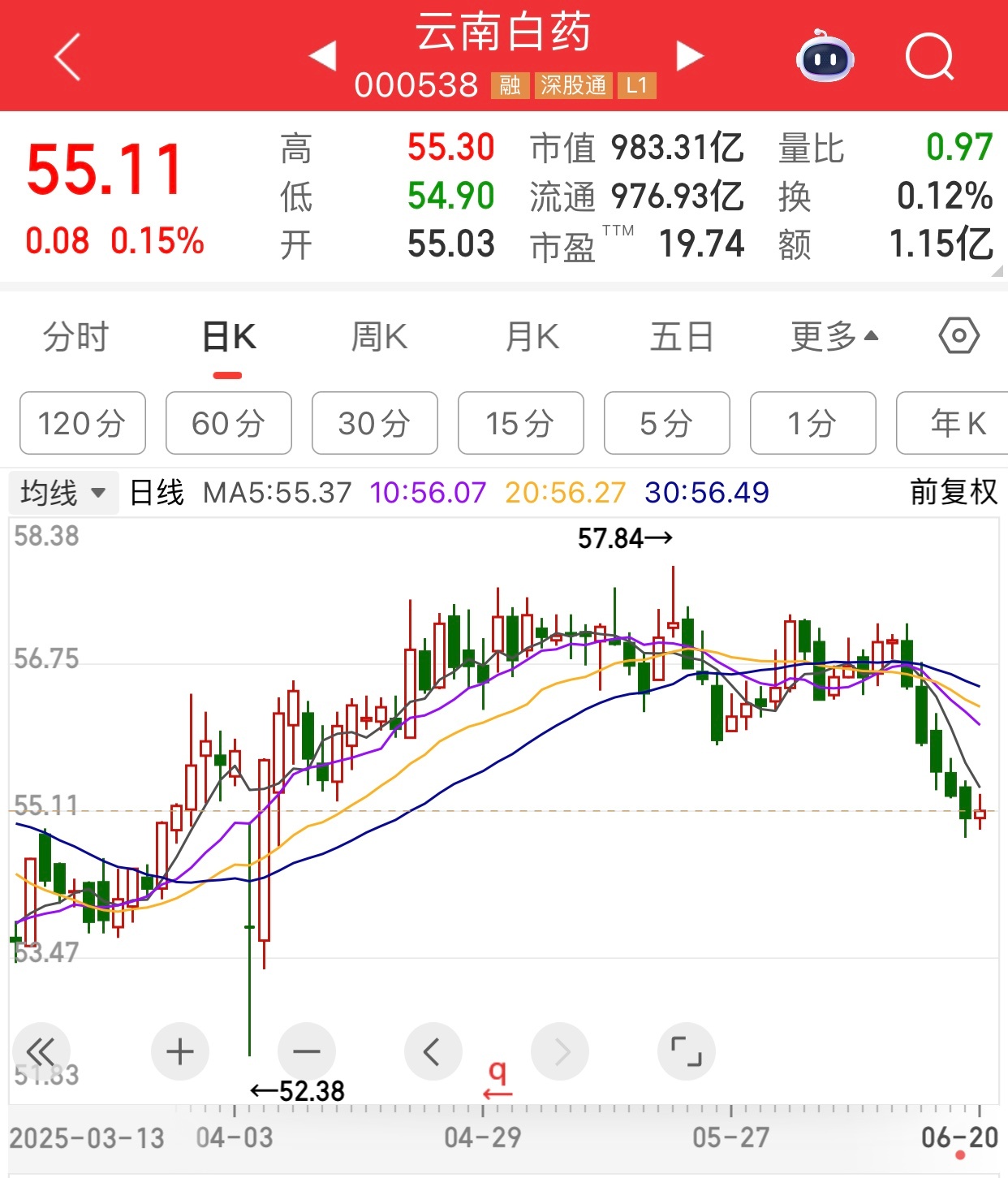Move chart left with chevron button

click(x=433, y=1051)
